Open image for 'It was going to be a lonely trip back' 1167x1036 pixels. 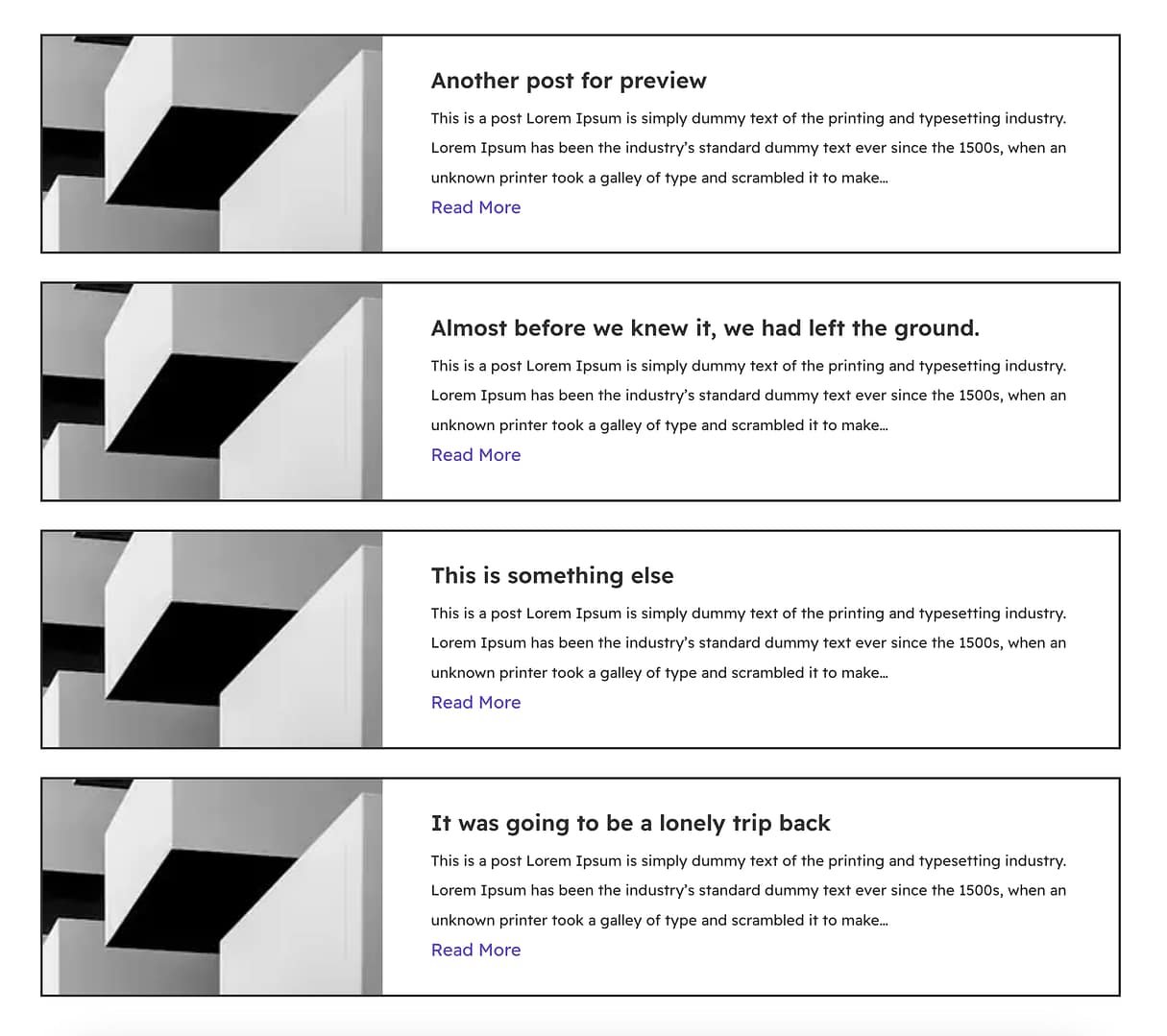[212, 887]
